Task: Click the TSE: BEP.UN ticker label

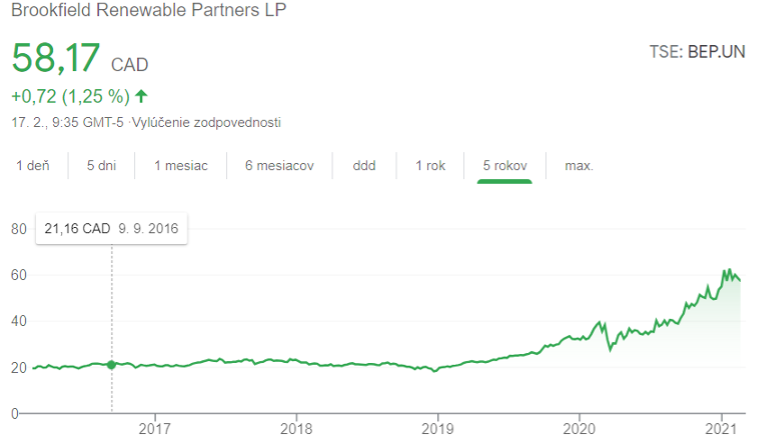Action: tap(696, 52)
